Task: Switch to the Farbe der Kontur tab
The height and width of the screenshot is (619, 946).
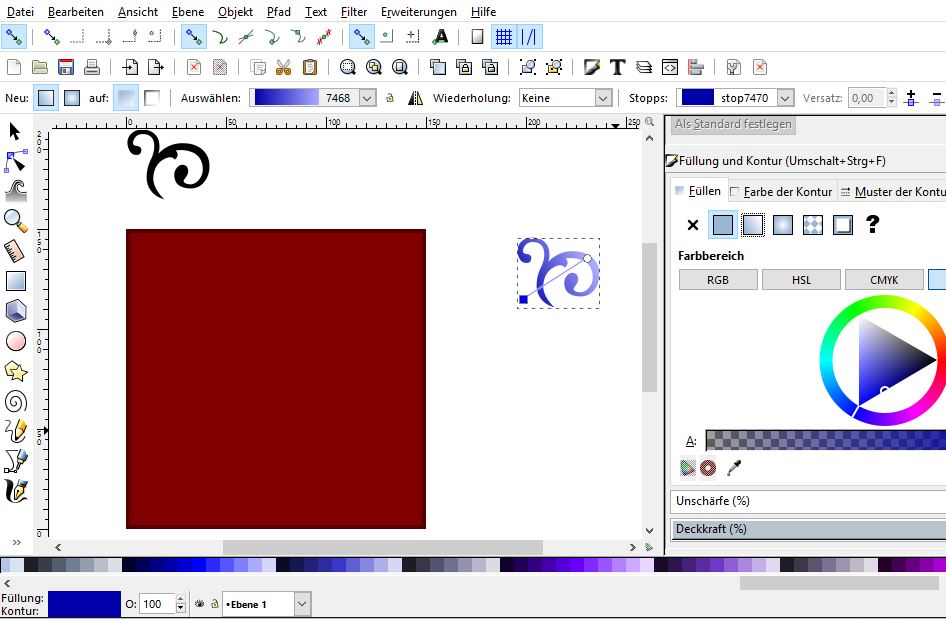Action: coord(781,191)
